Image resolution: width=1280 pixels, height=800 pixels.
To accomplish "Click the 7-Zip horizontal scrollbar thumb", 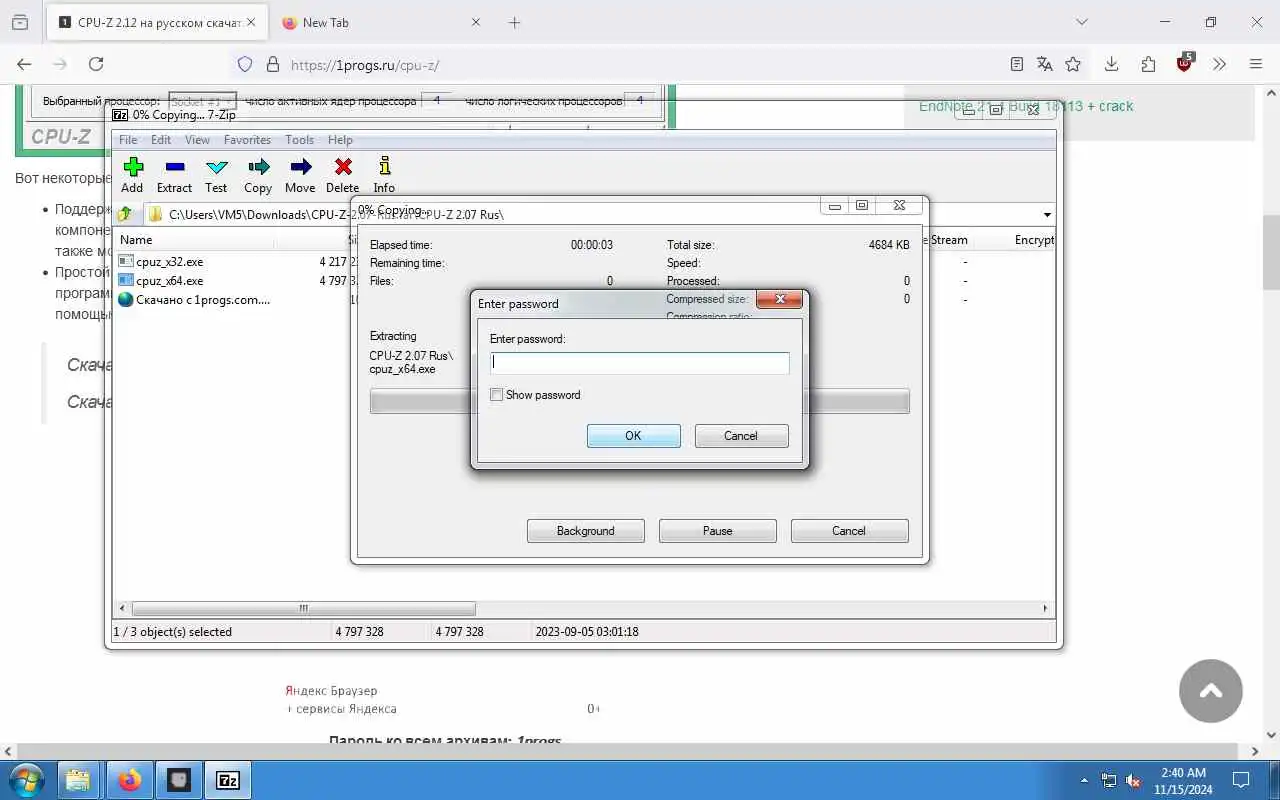I will click(x=303, y=608).
